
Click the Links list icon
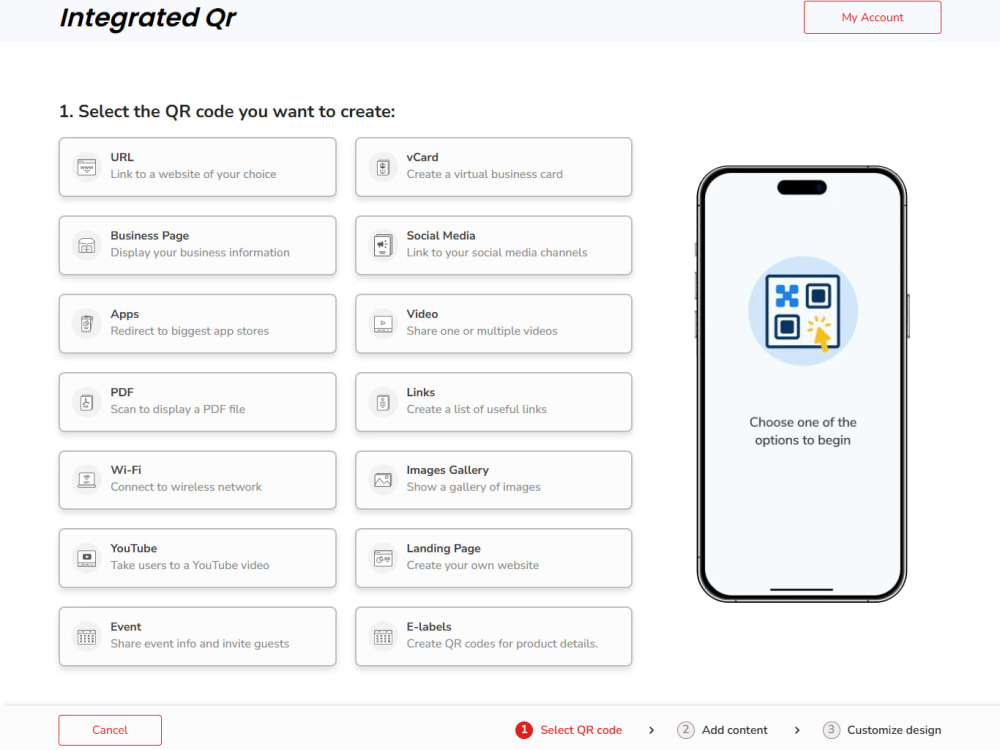(x=383, y=402)
